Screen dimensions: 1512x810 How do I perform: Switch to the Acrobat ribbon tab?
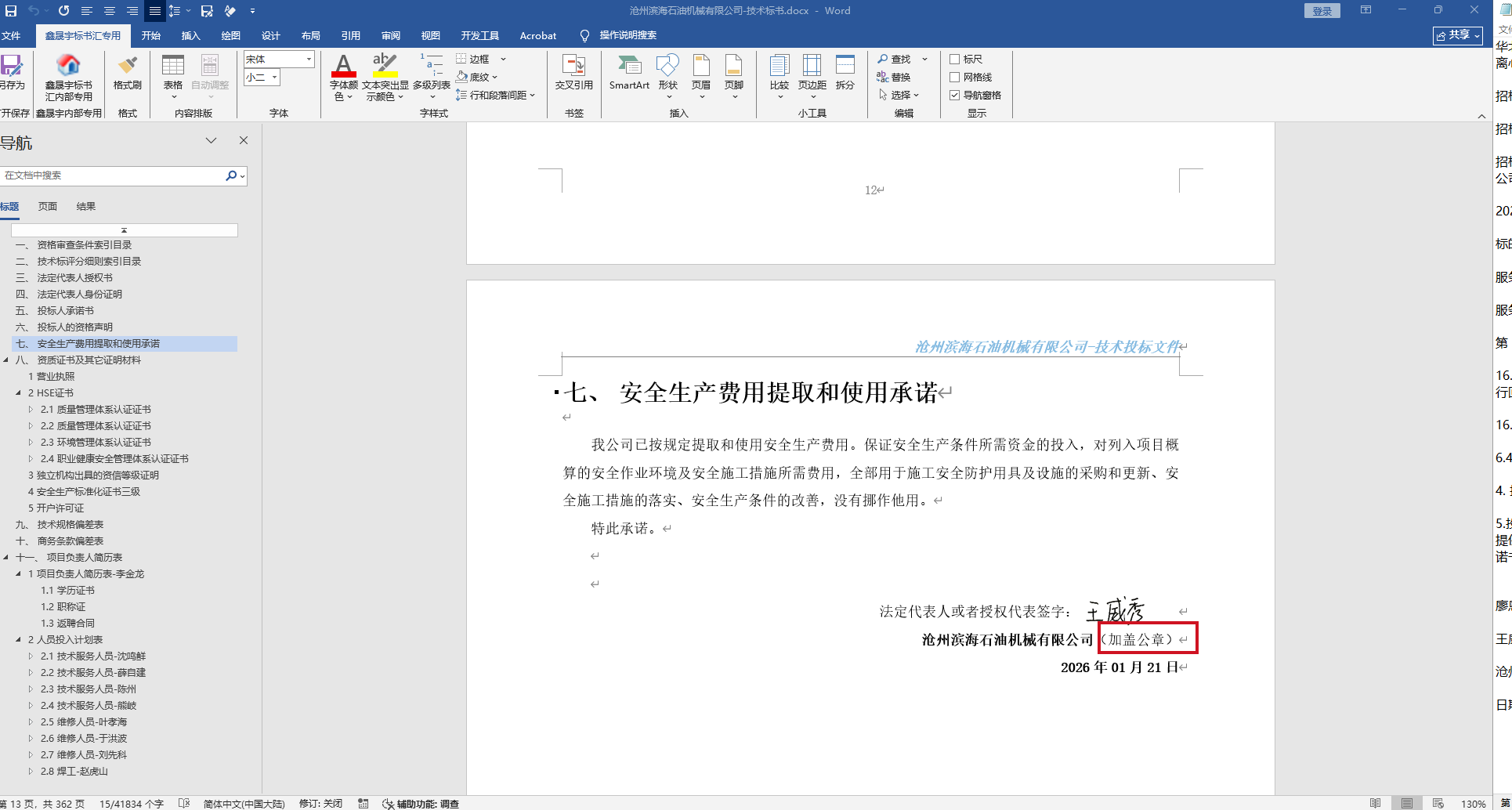click(538, 36)
